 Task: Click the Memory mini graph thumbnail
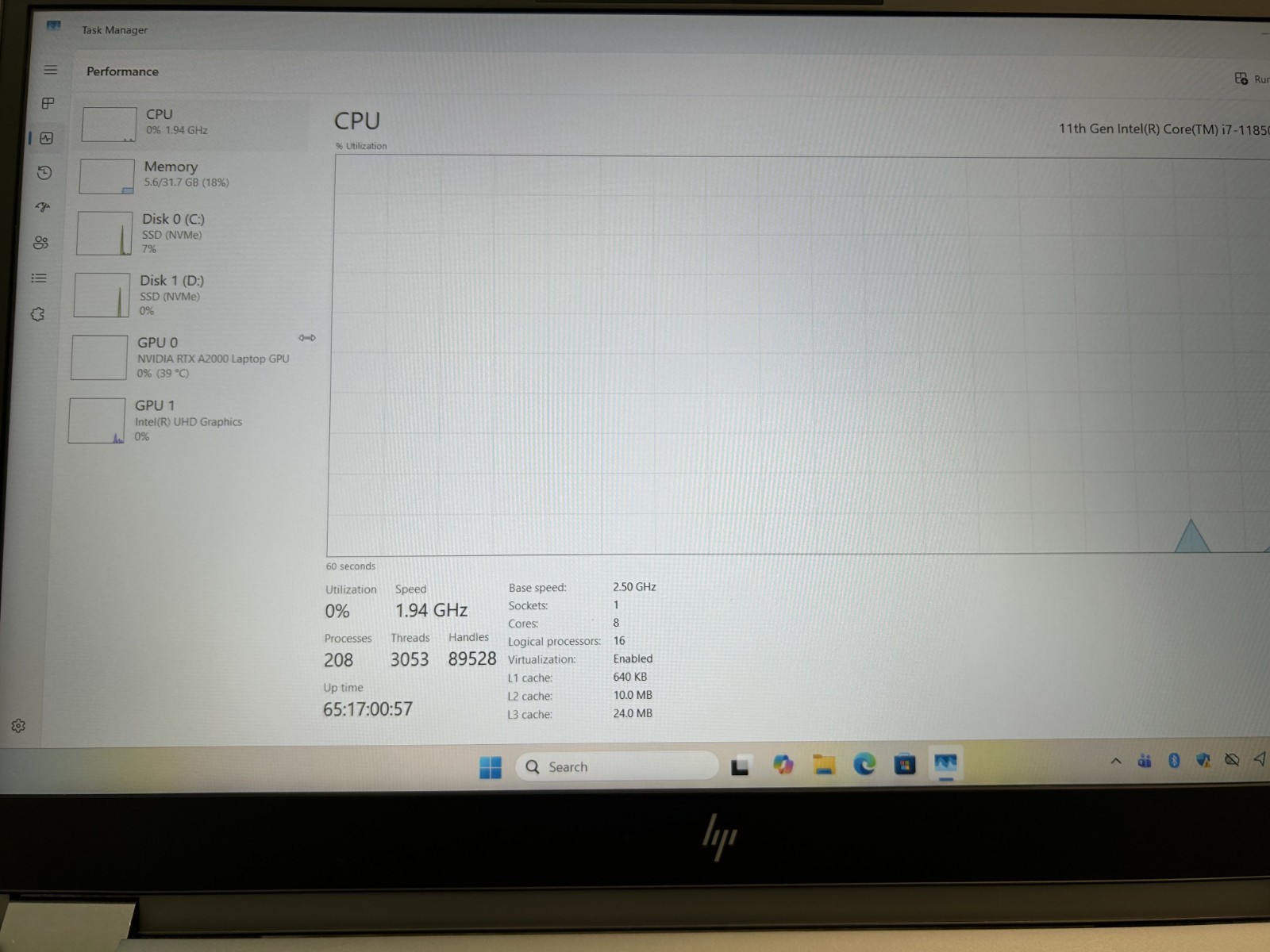point(106,176)
